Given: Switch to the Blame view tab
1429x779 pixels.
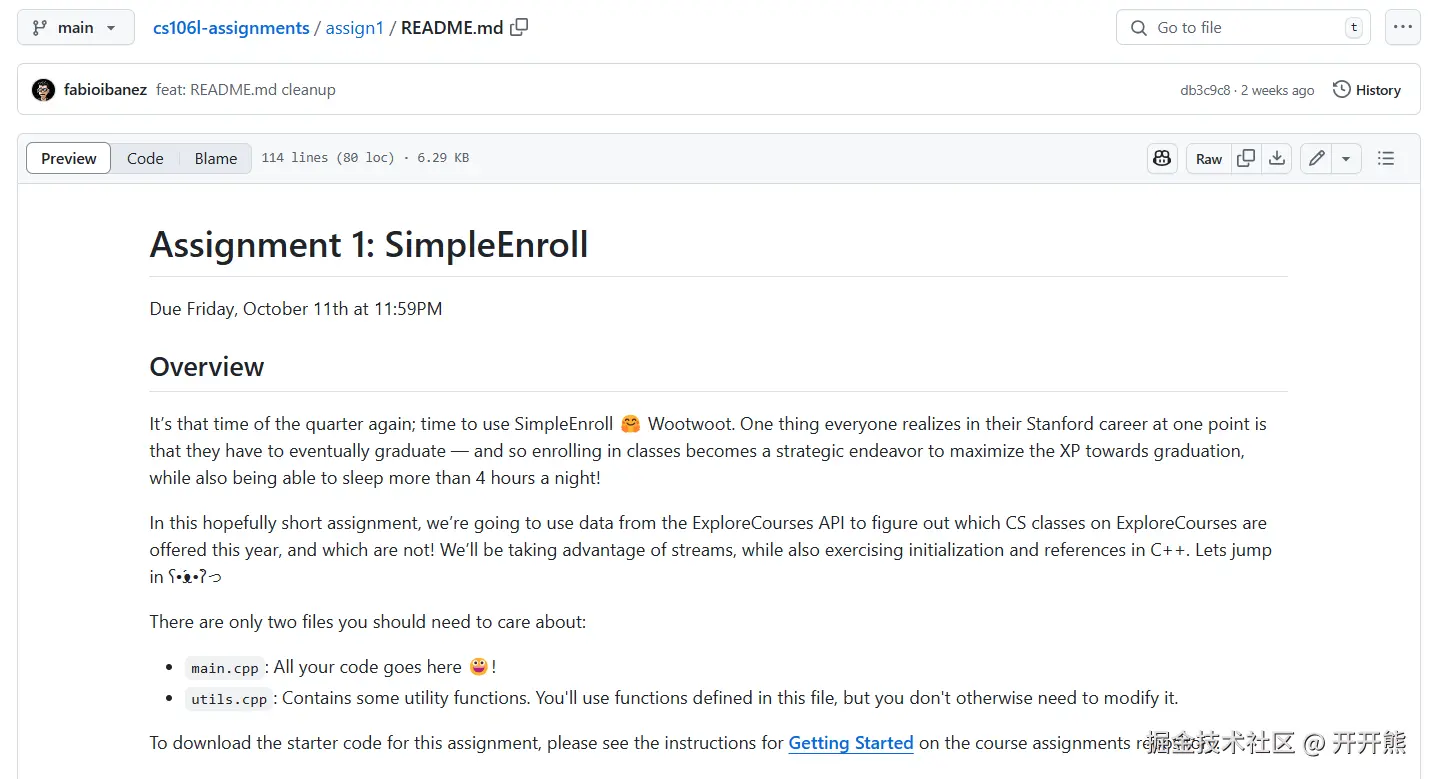Looking at the screenshot, I should coord(216,158).
